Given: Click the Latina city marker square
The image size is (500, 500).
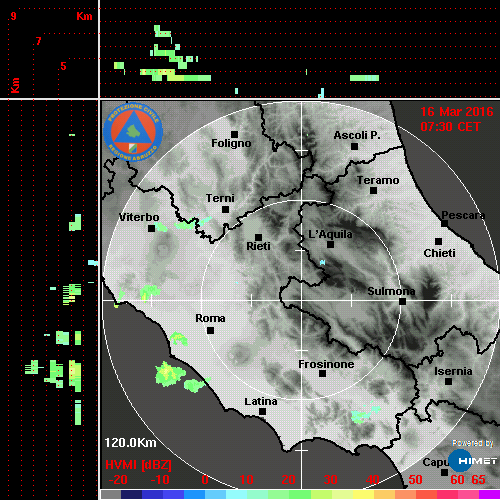Looking at the screenshot, I should coord(262,411).
